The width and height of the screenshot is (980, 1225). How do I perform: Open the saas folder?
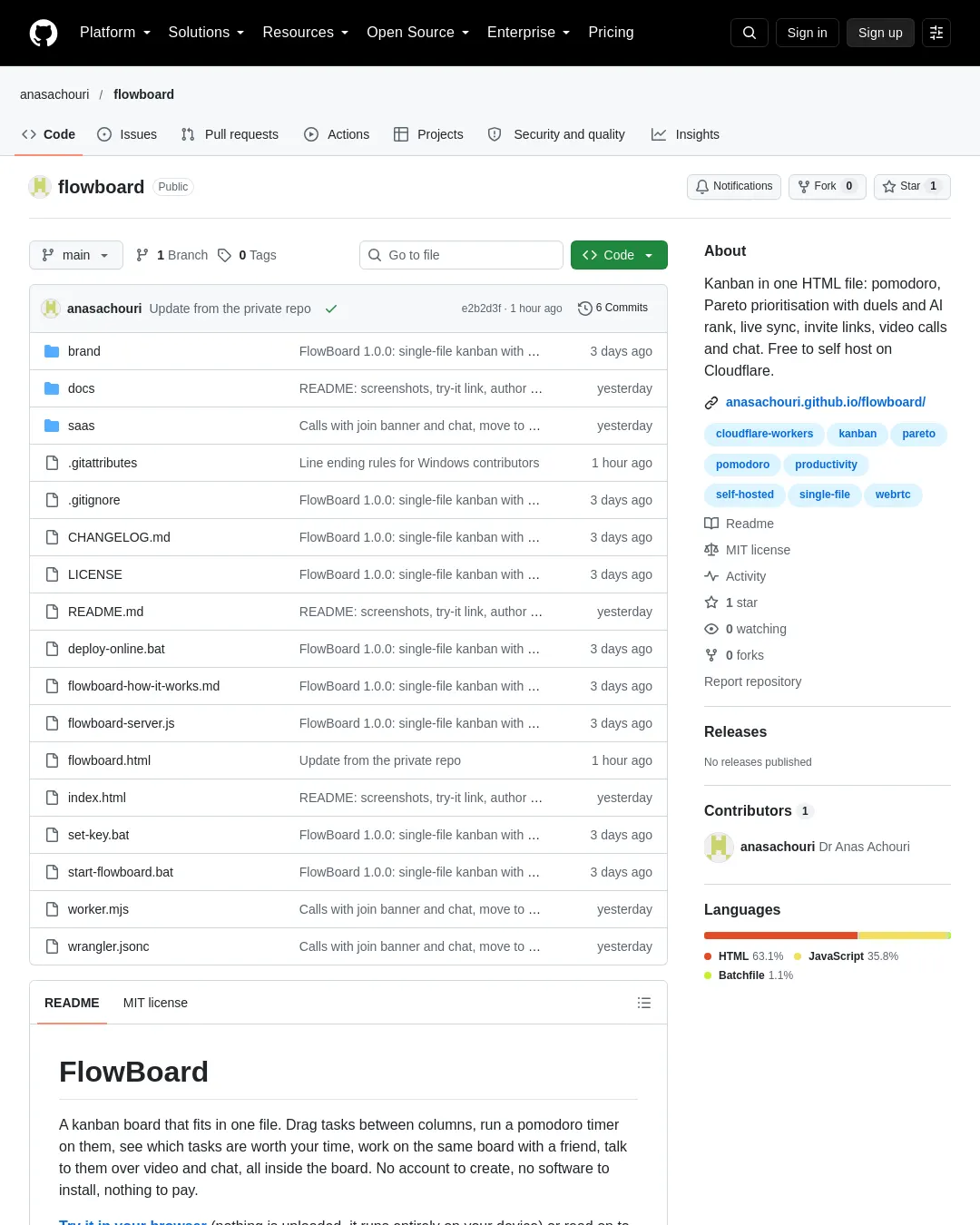81,426
